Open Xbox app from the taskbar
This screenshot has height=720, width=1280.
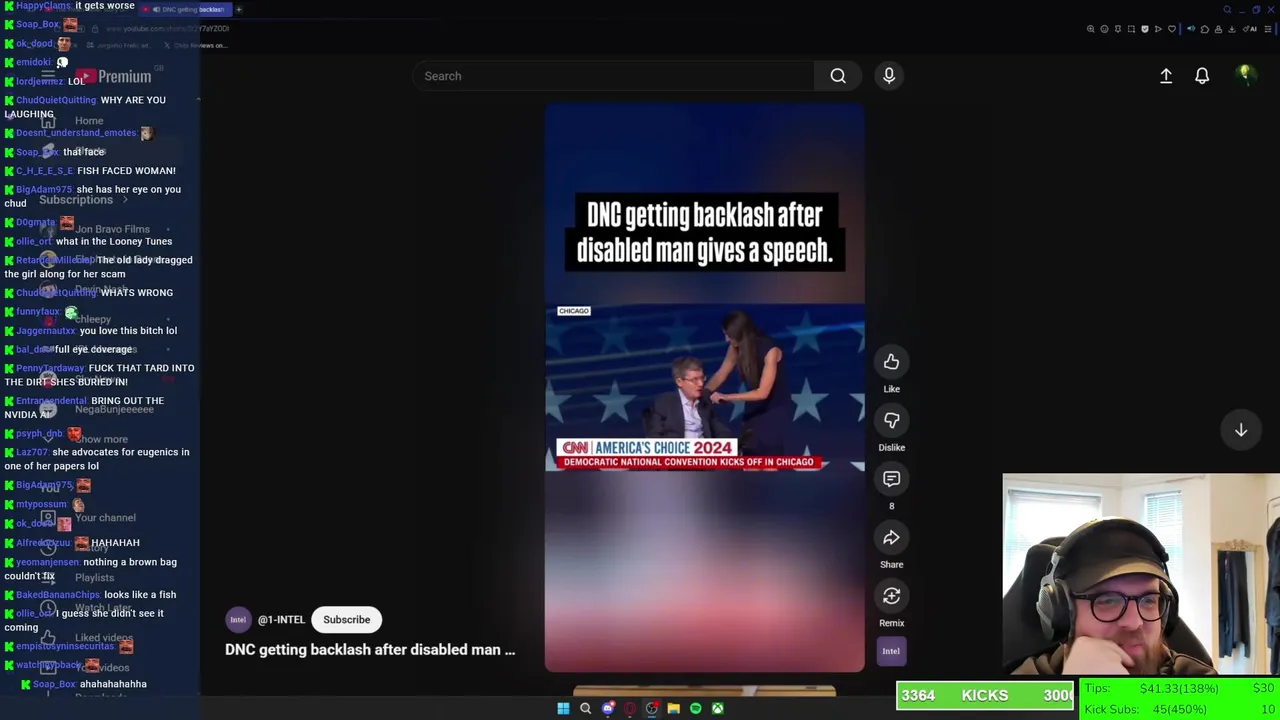(x=717, y=709)
